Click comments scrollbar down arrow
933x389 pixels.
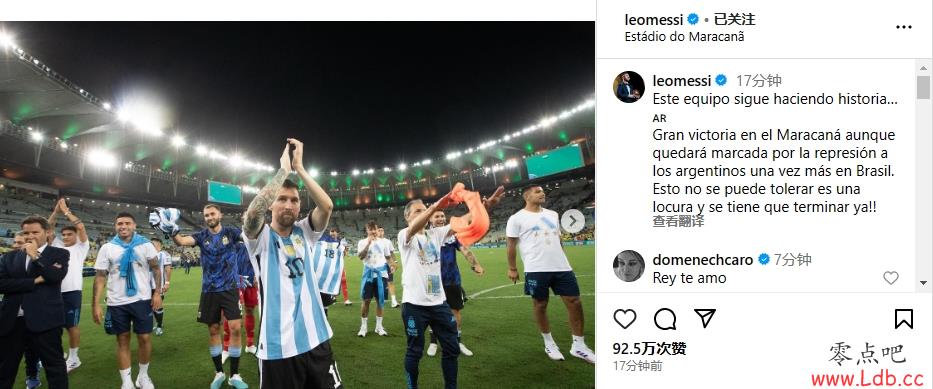click(923, 283)
